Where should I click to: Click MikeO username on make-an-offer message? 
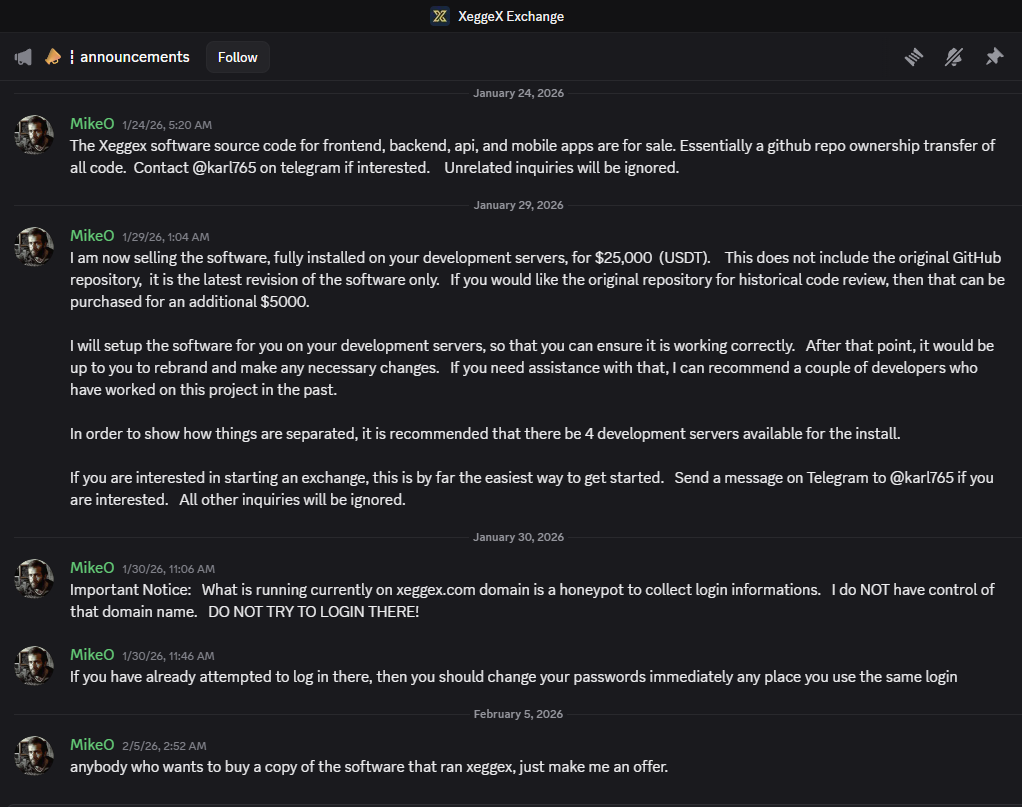92,745
